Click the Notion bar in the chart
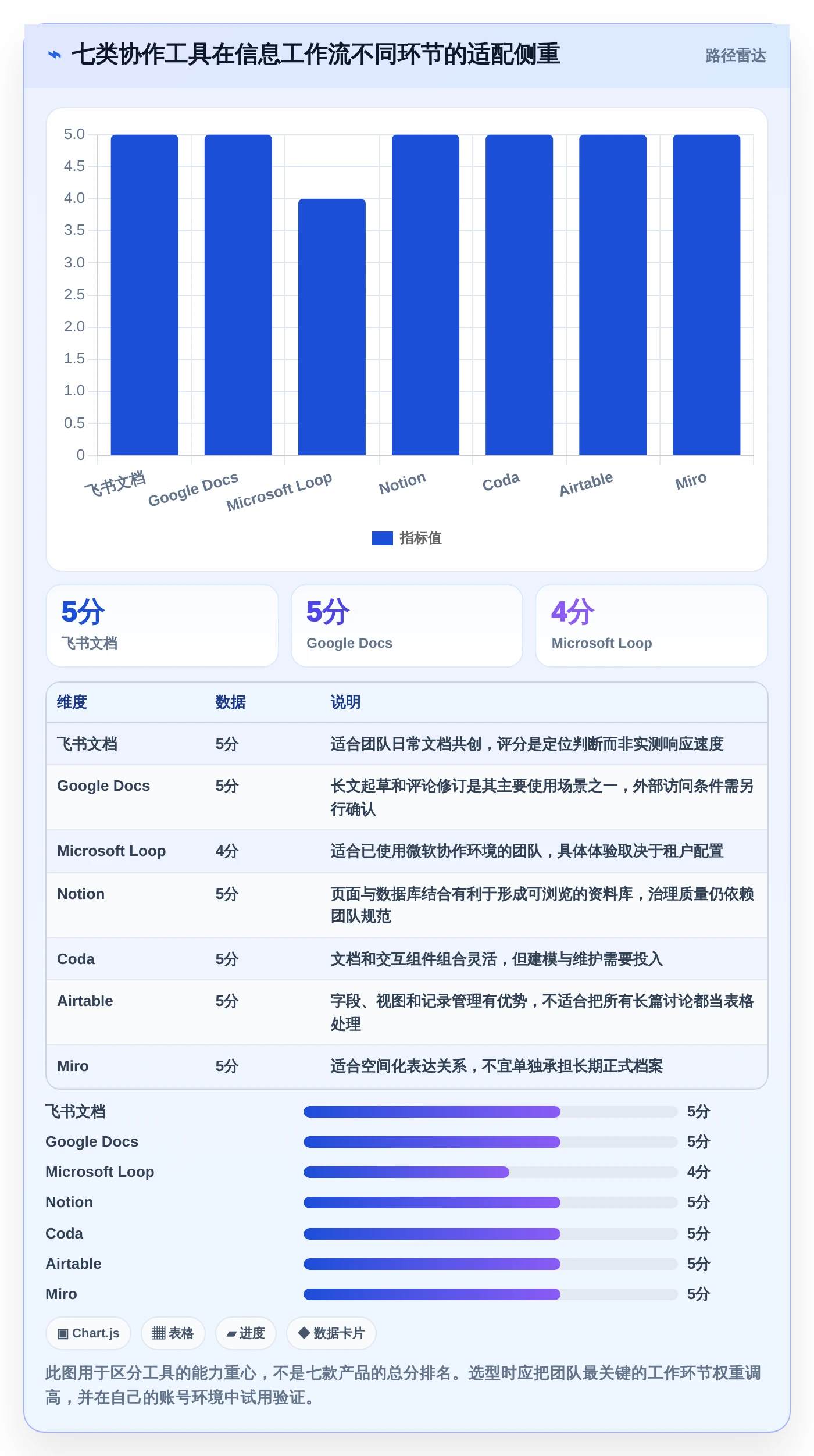The width and height of the screenshot is (814, 1456). coord(426,295)
